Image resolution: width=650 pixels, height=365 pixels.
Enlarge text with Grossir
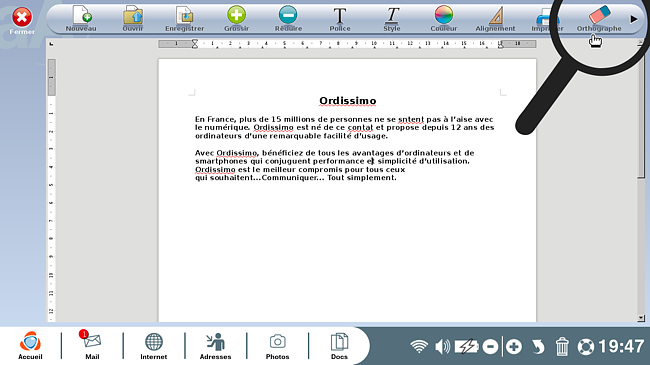pyautogui.click(x=236, y=19)
